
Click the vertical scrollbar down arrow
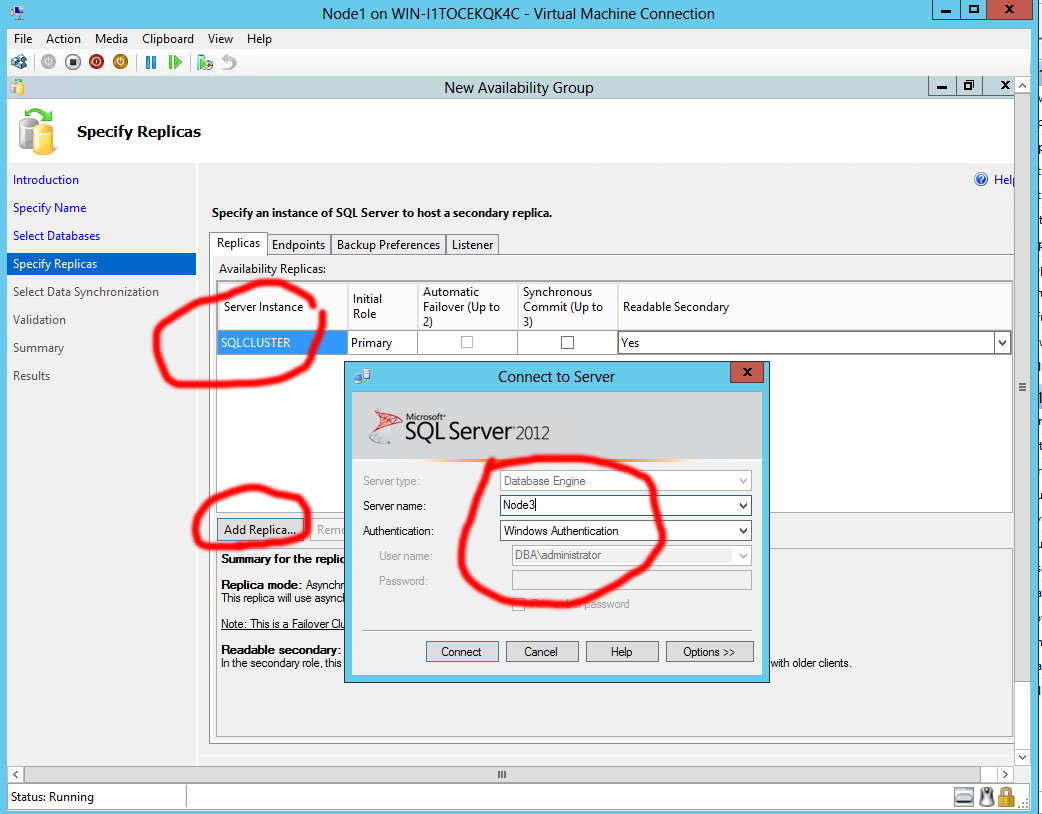point(1022,757)
